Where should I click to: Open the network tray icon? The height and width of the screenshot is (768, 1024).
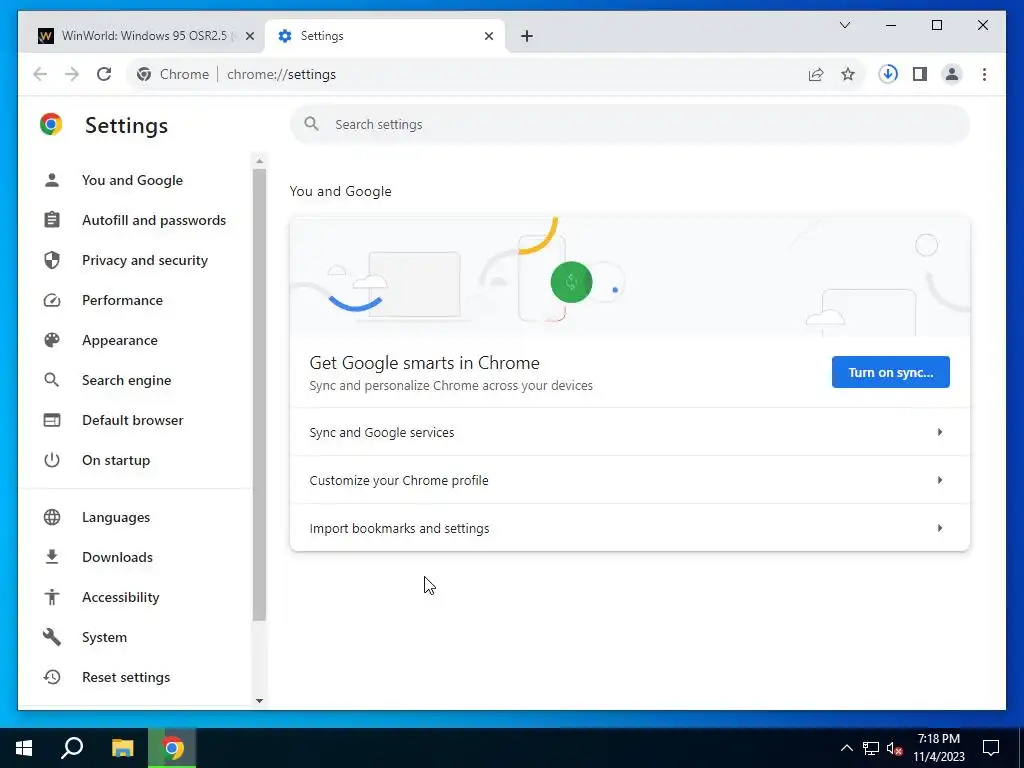click(871, 748)
